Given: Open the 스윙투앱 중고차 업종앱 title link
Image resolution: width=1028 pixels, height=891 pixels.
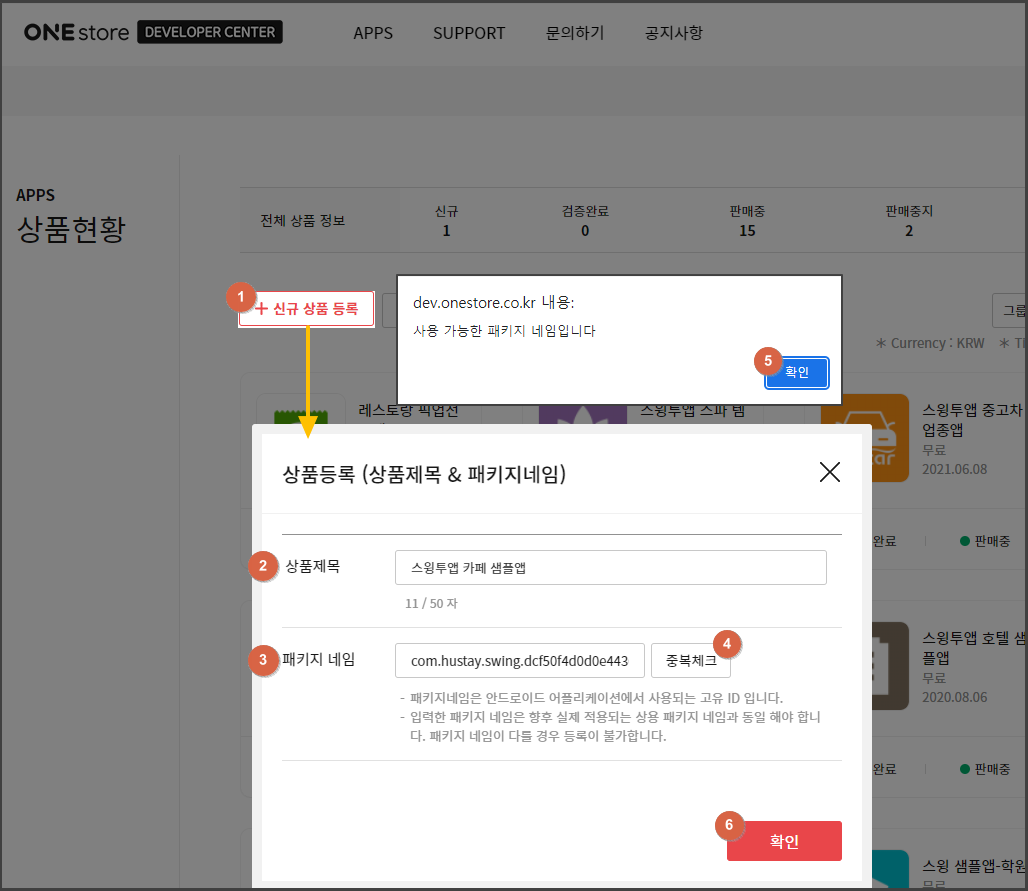Looking at the screenshot, I should 972,418.
